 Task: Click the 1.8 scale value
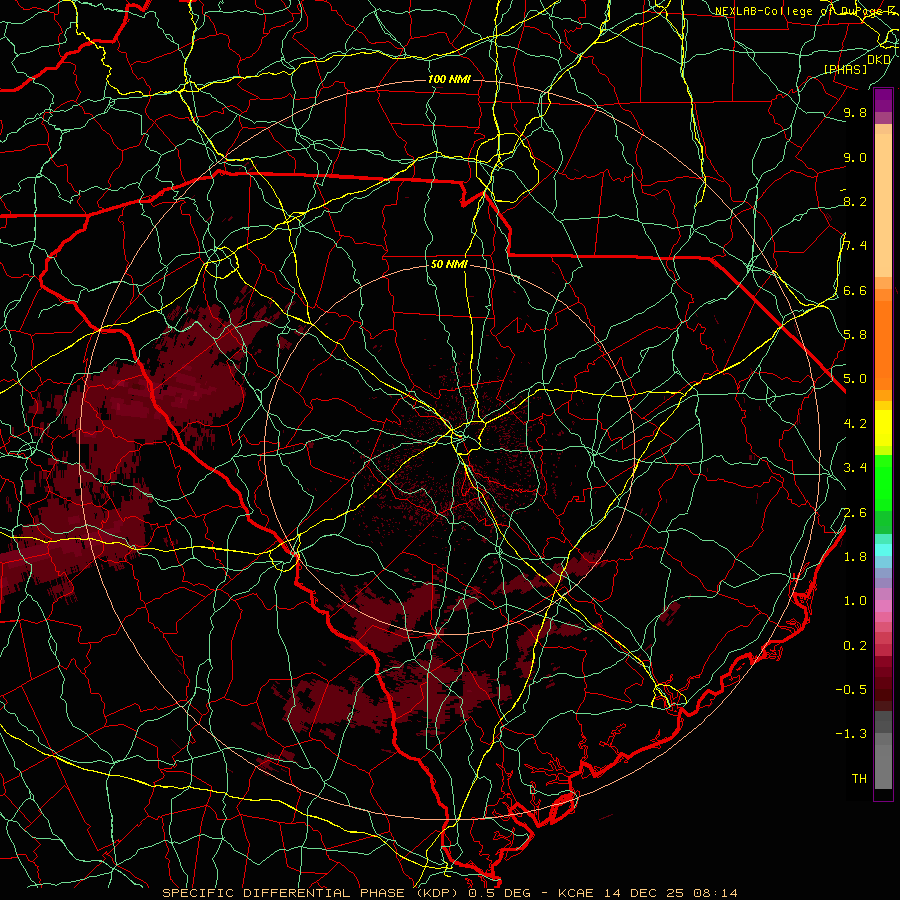855,557
